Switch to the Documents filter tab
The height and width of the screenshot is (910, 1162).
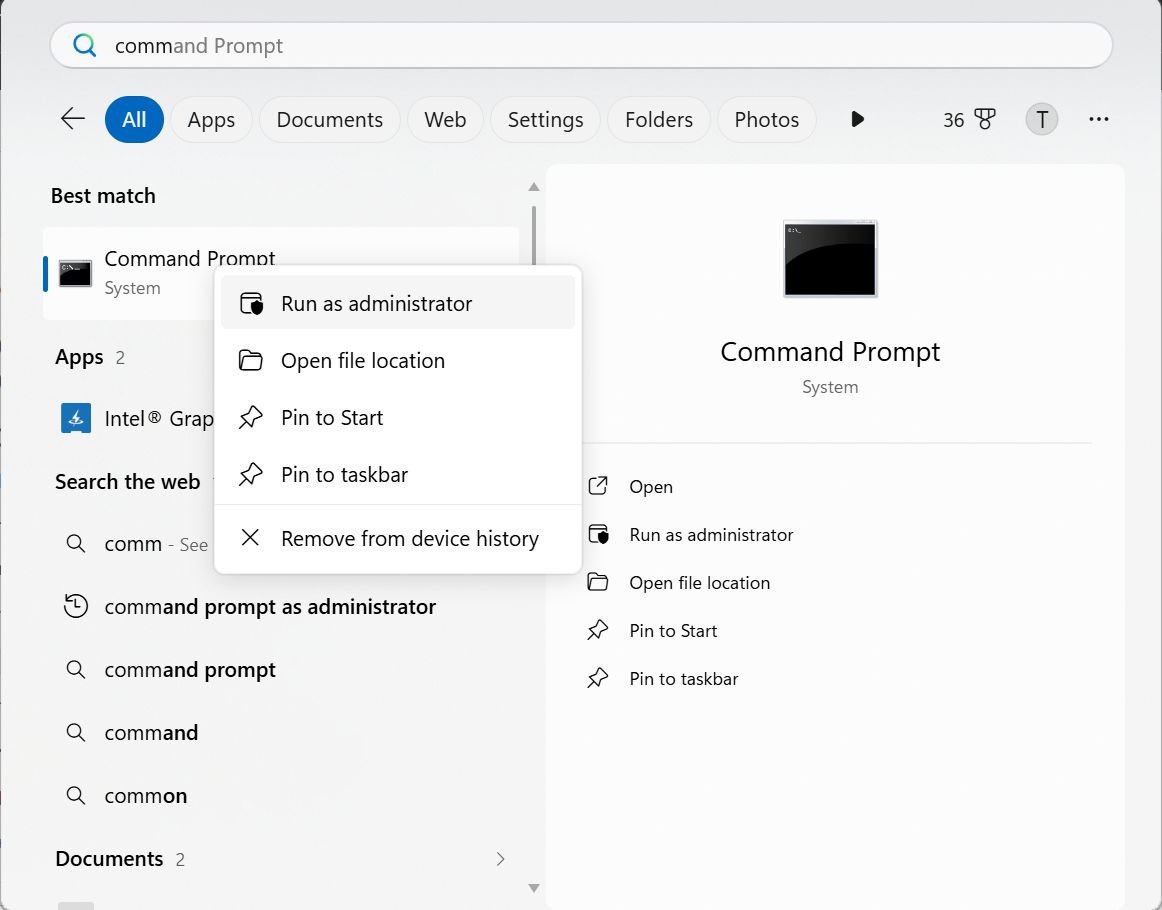pyautogui.click(x=330, y=119)
